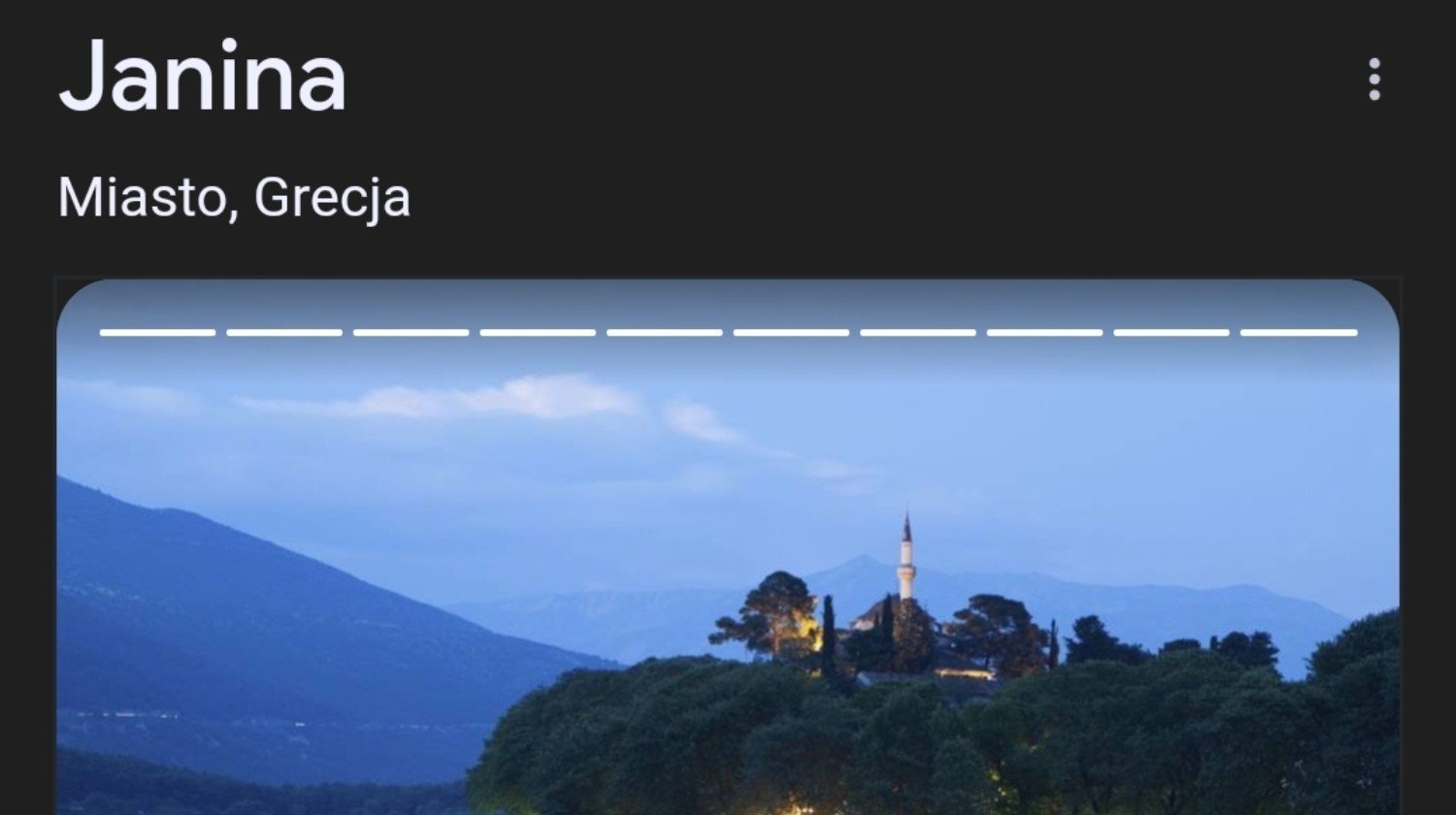The width and height of the screenshot is (1456, 815).
Task: Click the Janina title heading
Action: (202, 78)
